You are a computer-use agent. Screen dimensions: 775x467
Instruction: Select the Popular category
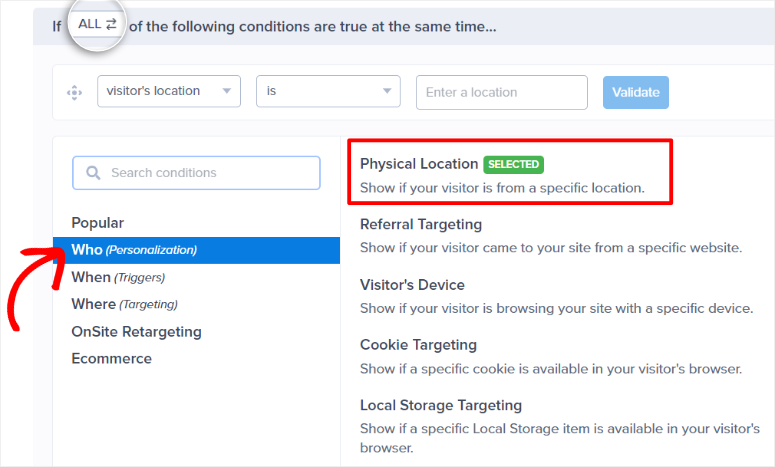tap(98, 223)
